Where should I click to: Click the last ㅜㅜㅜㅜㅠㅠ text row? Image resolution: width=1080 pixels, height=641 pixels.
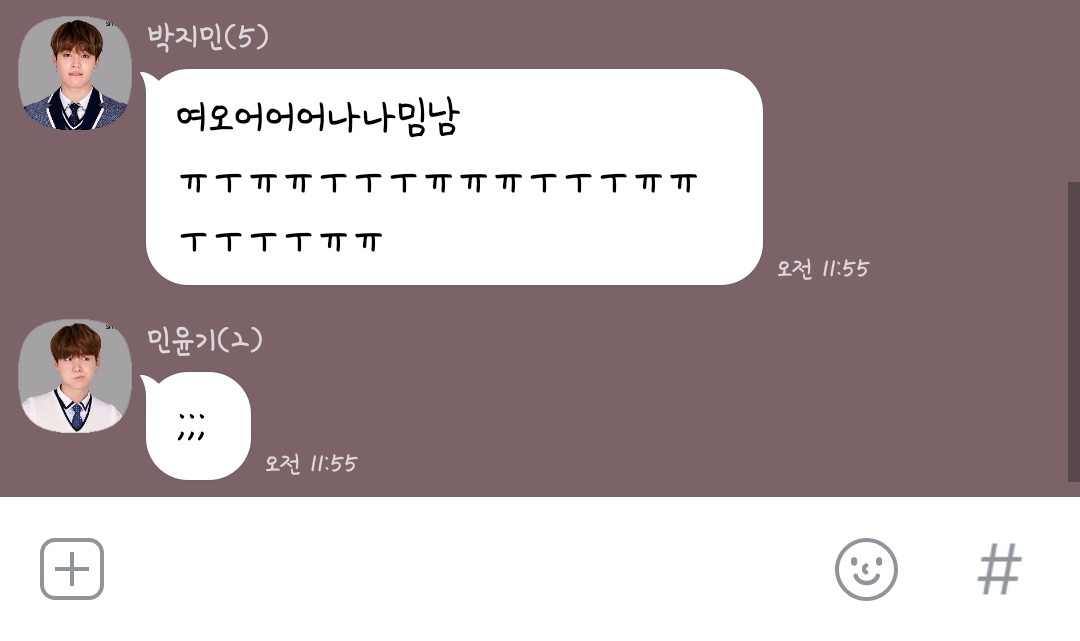coord(281,242)
